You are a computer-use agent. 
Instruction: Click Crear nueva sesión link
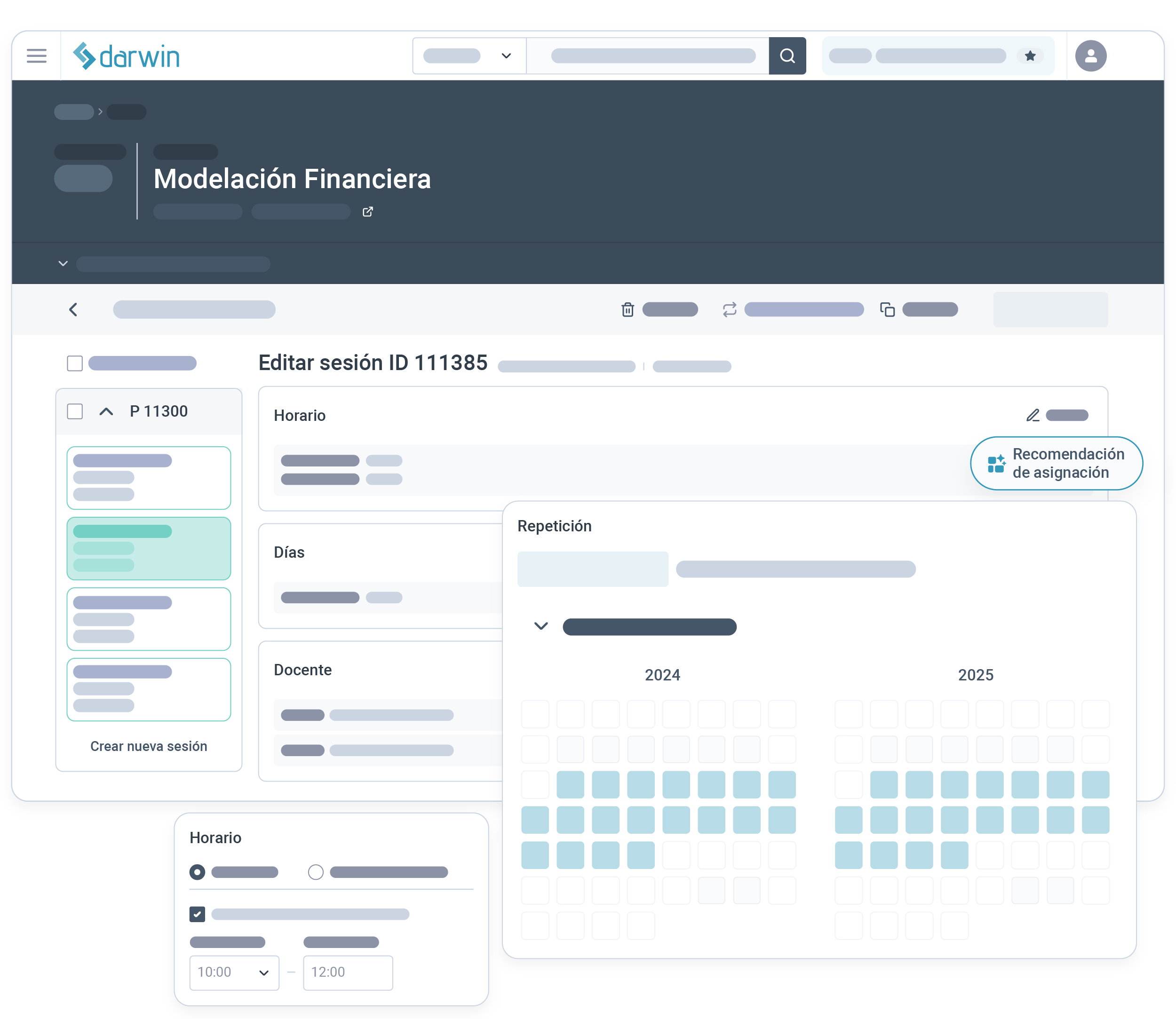pos(149,746)
